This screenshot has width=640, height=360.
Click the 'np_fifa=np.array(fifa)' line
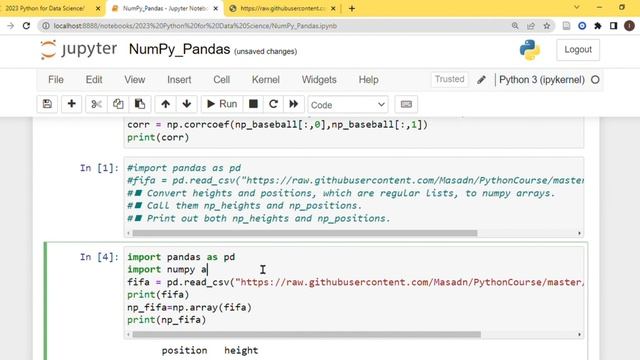189,307
